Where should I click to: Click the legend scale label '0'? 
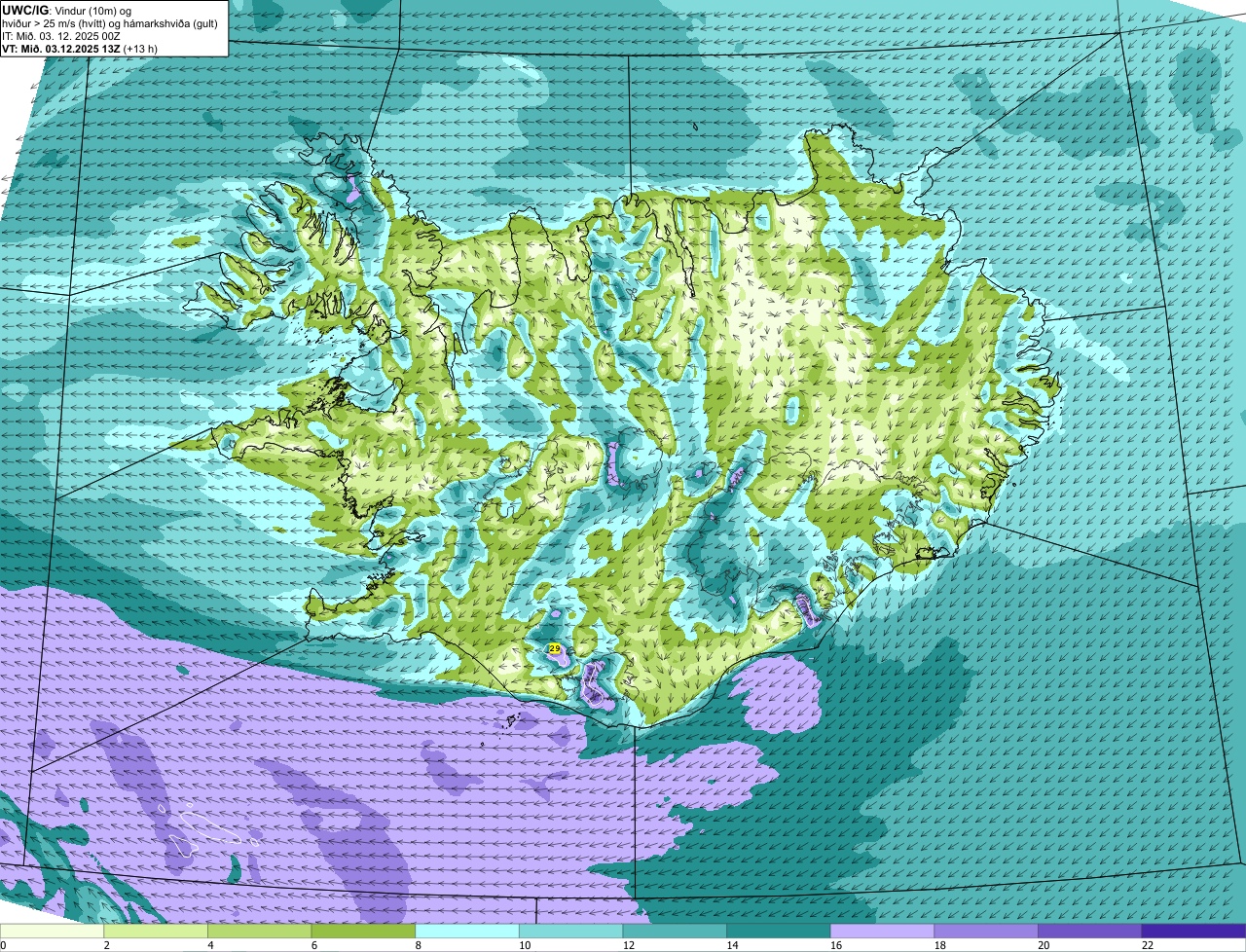coord(3,945)
